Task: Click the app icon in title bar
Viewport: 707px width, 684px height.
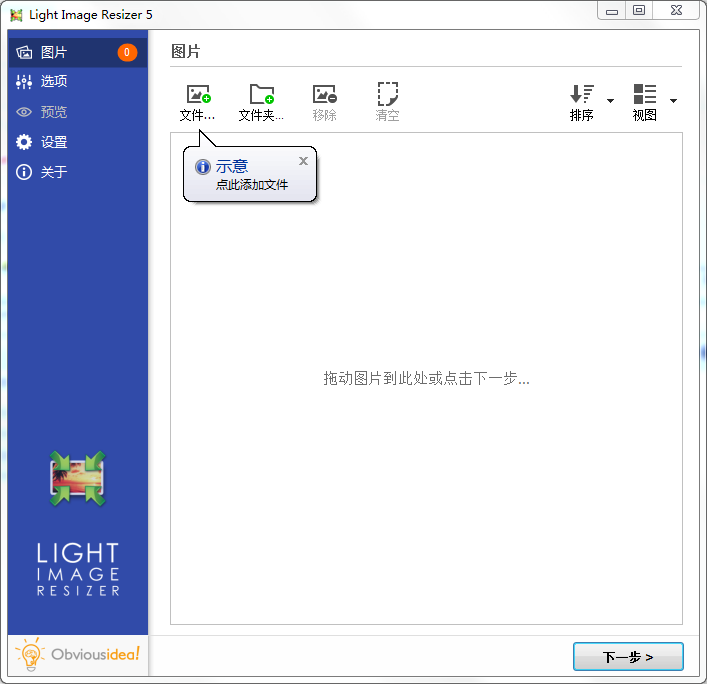Action: (16, 15)
